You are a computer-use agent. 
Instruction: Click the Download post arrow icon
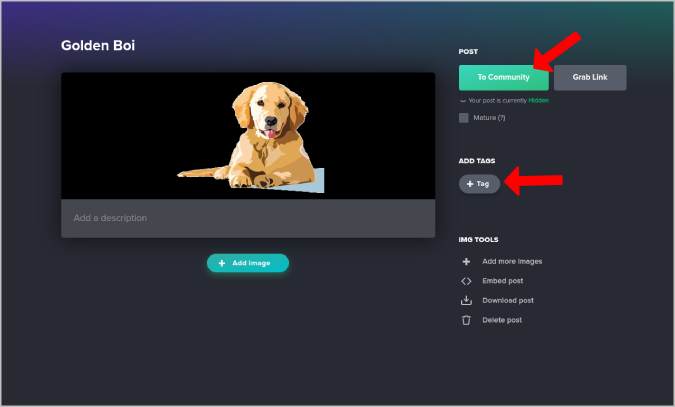466,300
